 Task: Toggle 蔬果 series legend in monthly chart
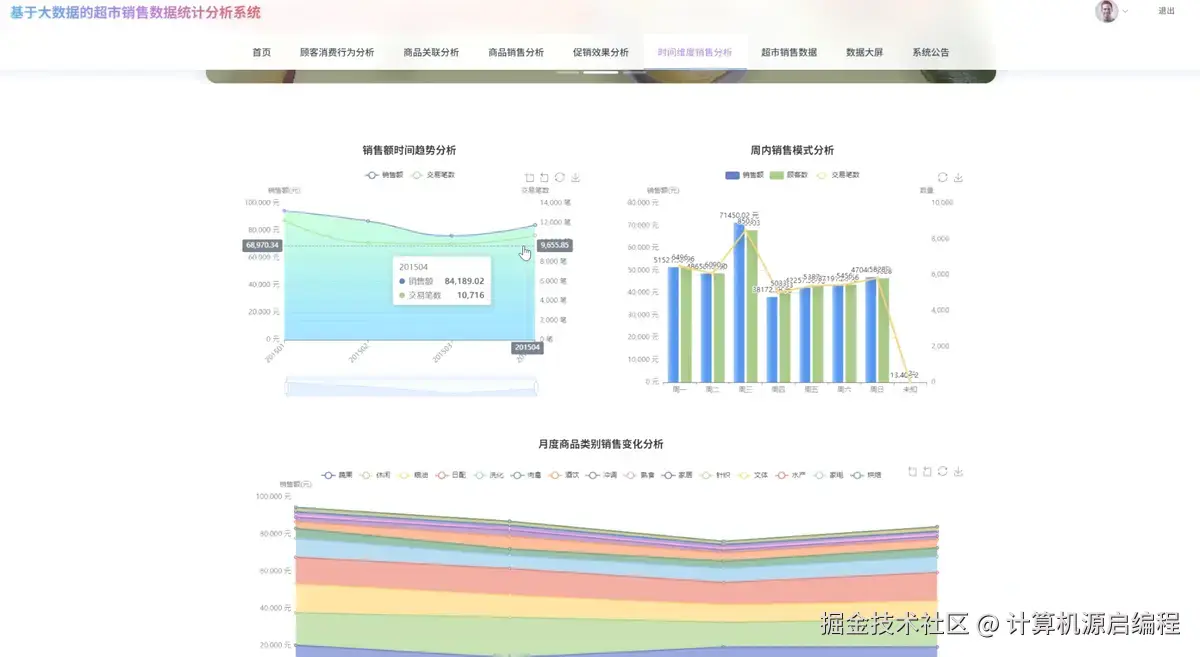[x=337, y=475]
